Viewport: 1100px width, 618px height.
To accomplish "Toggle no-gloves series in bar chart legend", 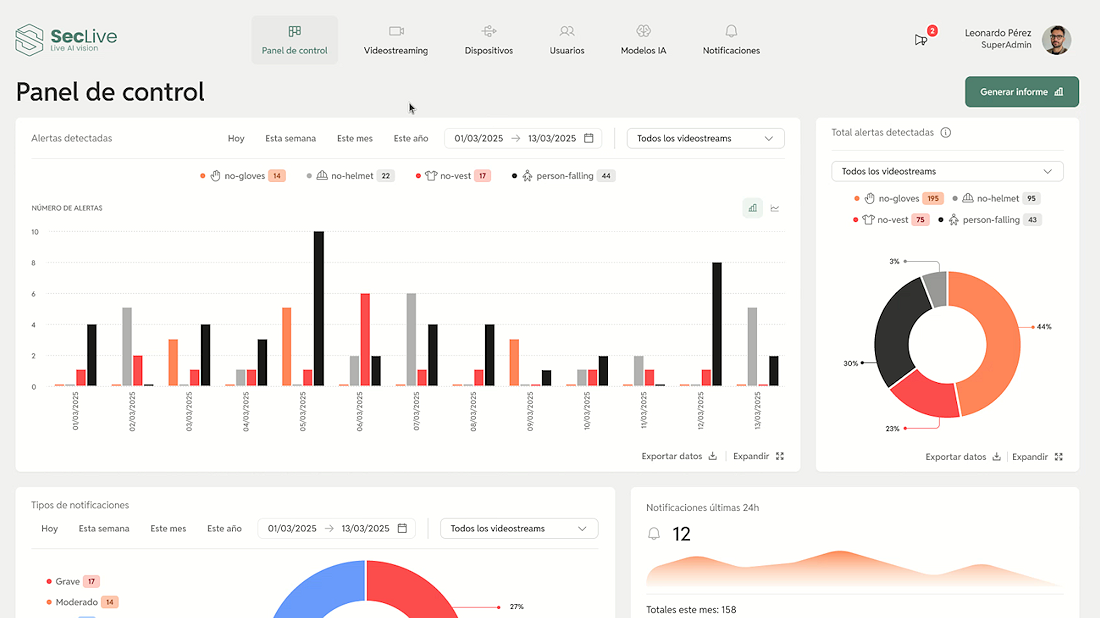I will click(243, 176).
